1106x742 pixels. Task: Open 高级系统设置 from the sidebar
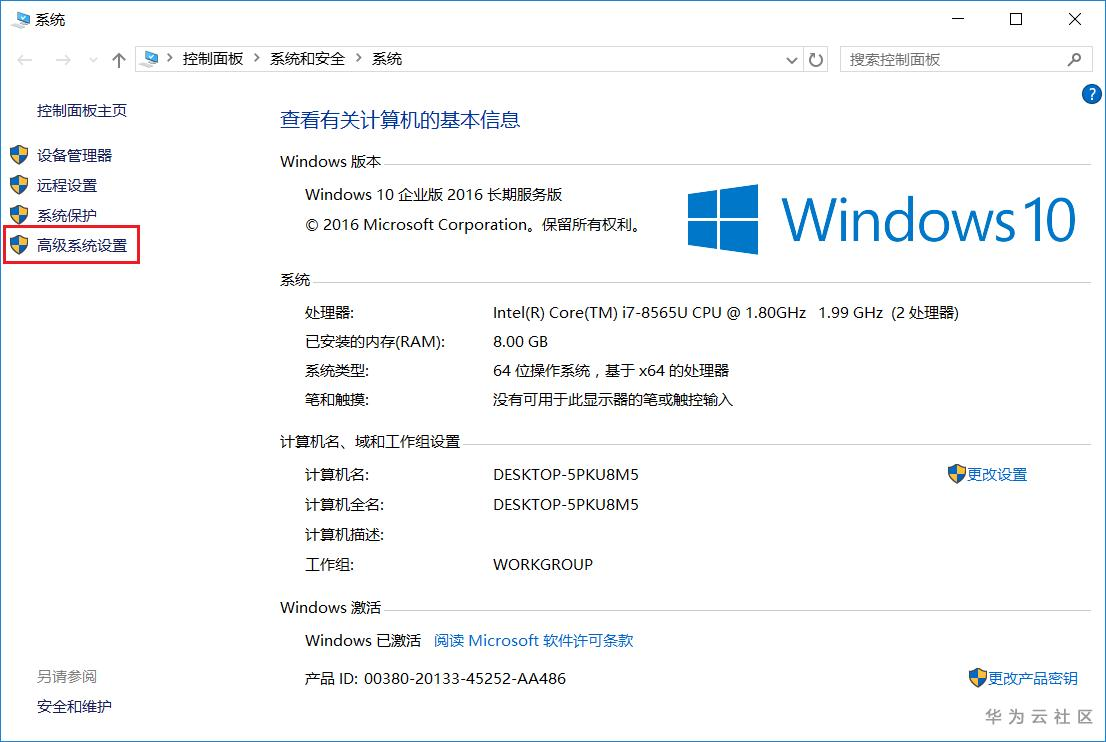pyautogui.click(x=82, y=245)
